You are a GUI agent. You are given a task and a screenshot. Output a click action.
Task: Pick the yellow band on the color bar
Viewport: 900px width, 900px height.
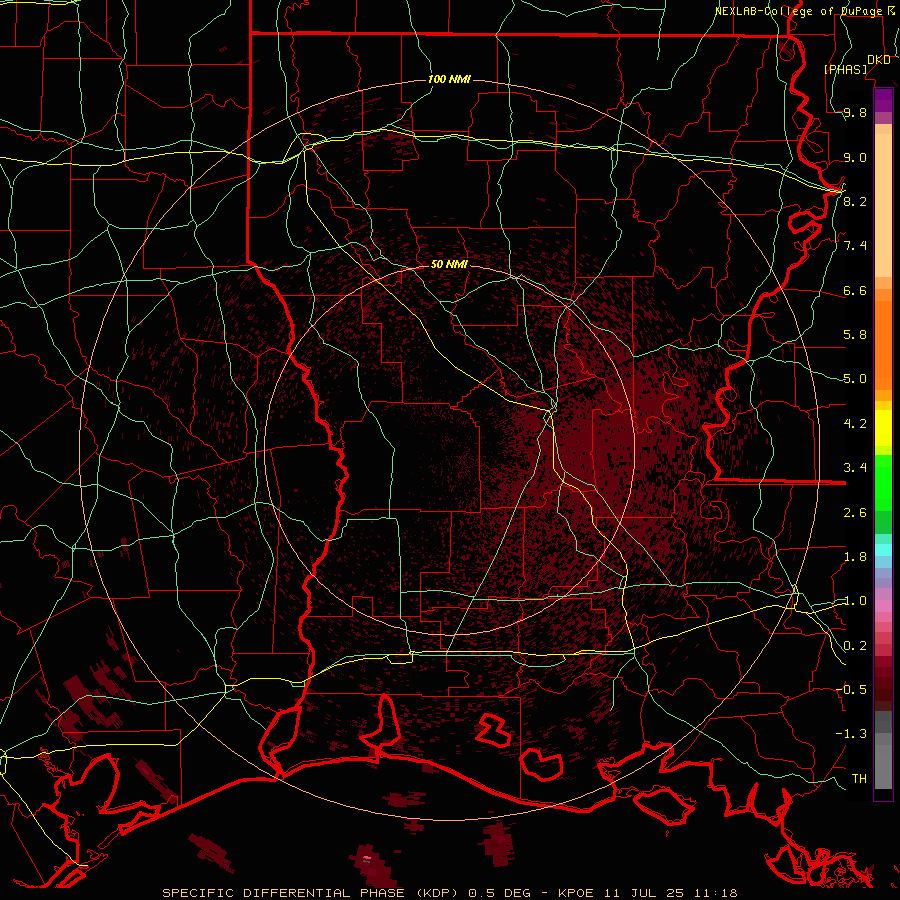[x=883, y=428]
